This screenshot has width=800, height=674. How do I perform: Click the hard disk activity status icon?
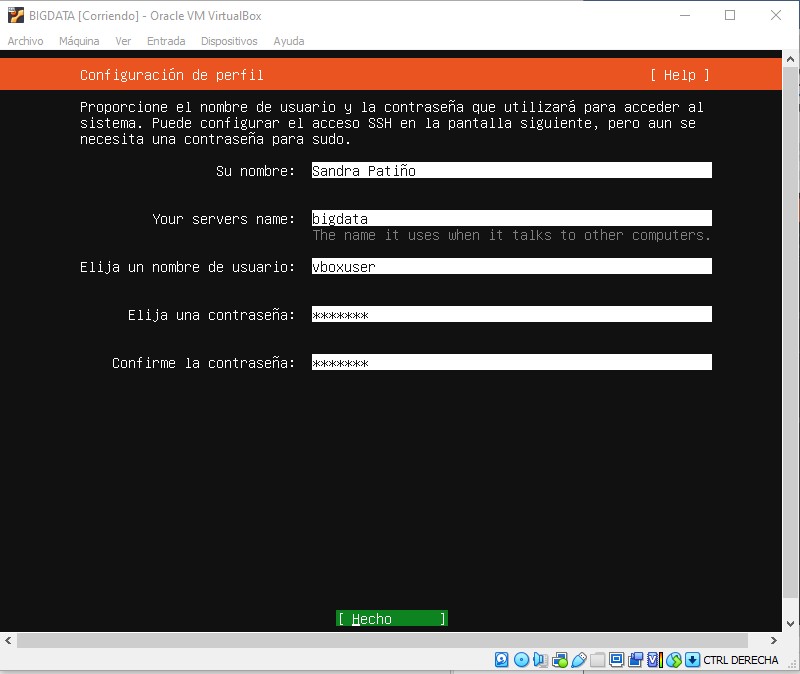500,660
